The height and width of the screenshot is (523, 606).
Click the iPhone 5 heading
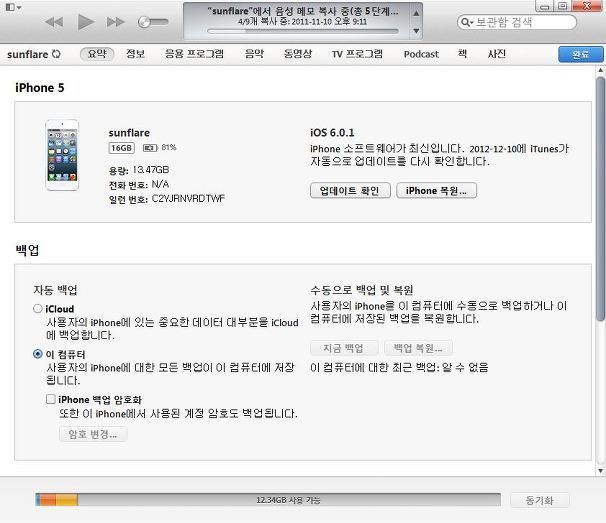click(x=39, y=88)
